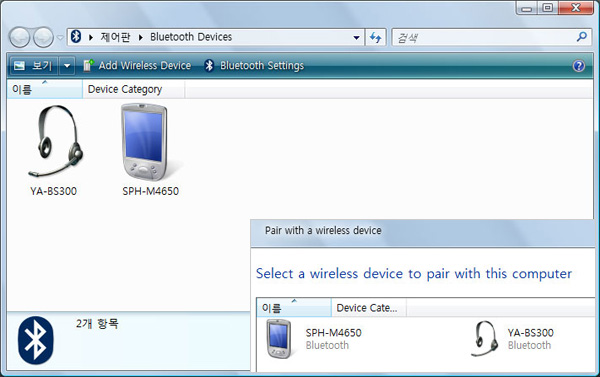Image resolution: width=600 pixels, height=377 pixels.
Task: Click the SPH-M4650 label under the phone
Action: (150, 191)
